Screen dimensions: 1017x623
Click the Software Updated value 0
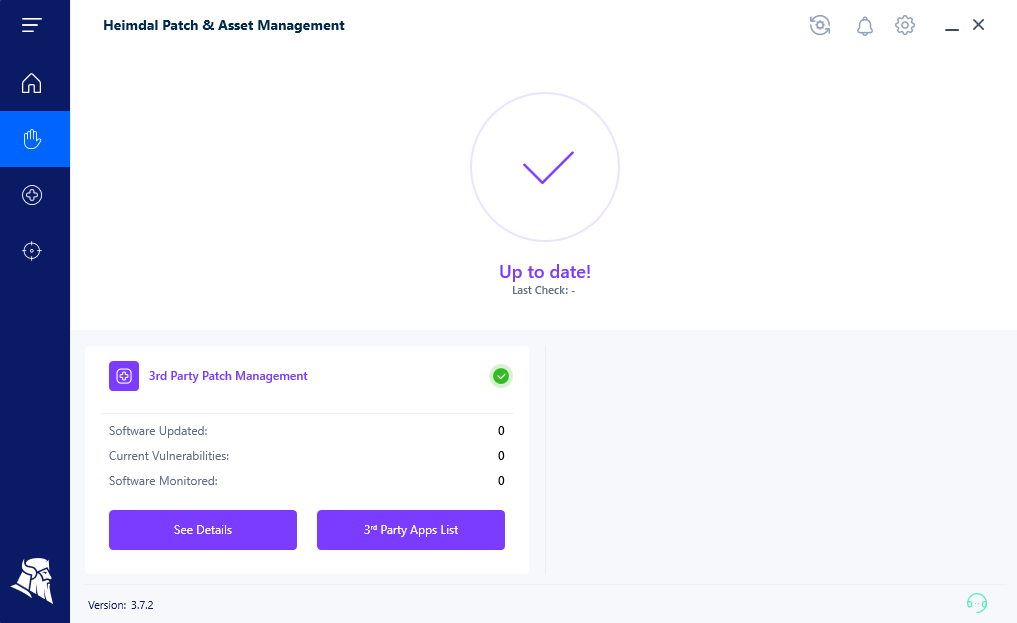point(501,431)
